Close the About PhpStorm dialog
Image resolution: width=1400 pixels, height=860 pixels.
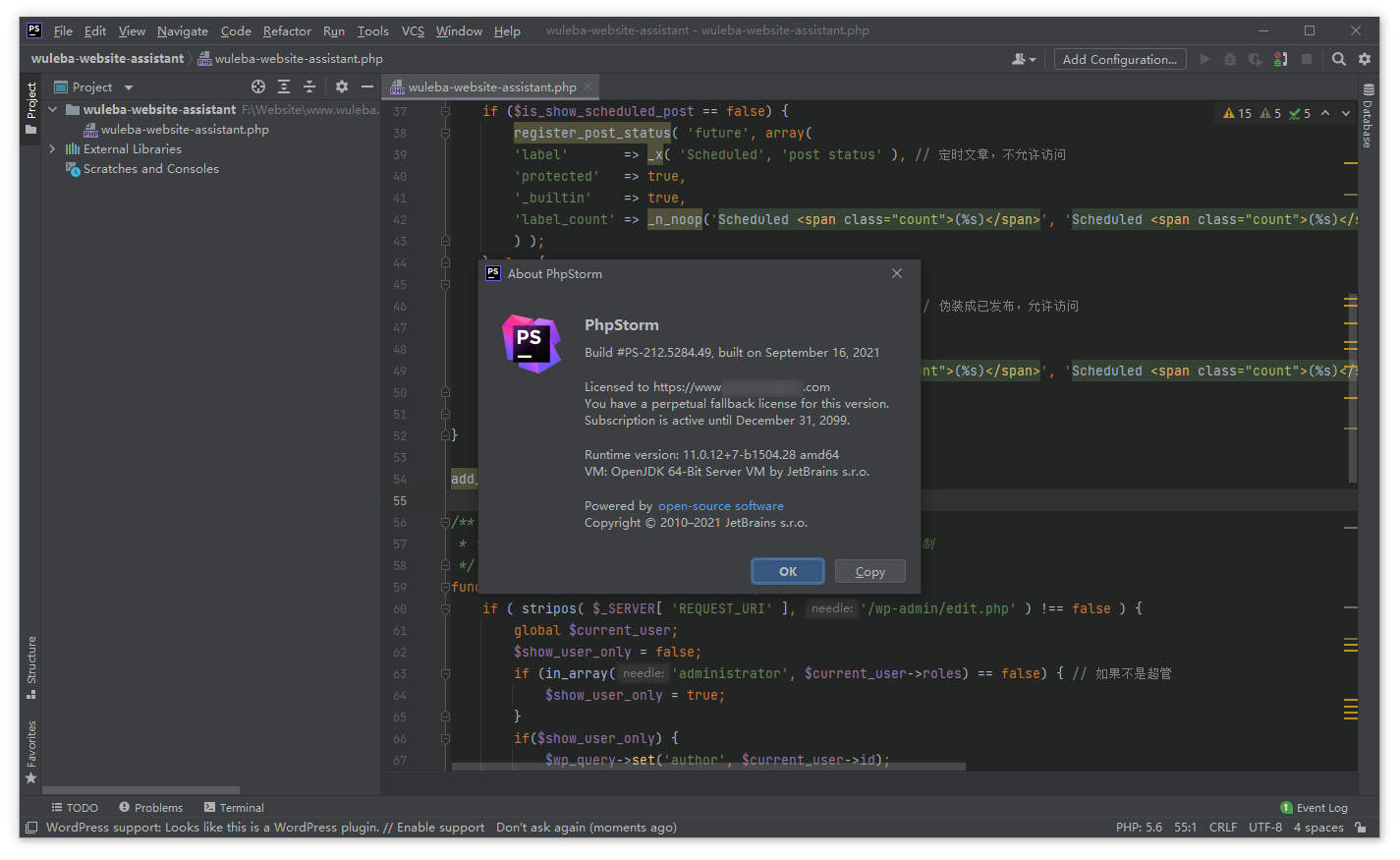tap(897, 273)
